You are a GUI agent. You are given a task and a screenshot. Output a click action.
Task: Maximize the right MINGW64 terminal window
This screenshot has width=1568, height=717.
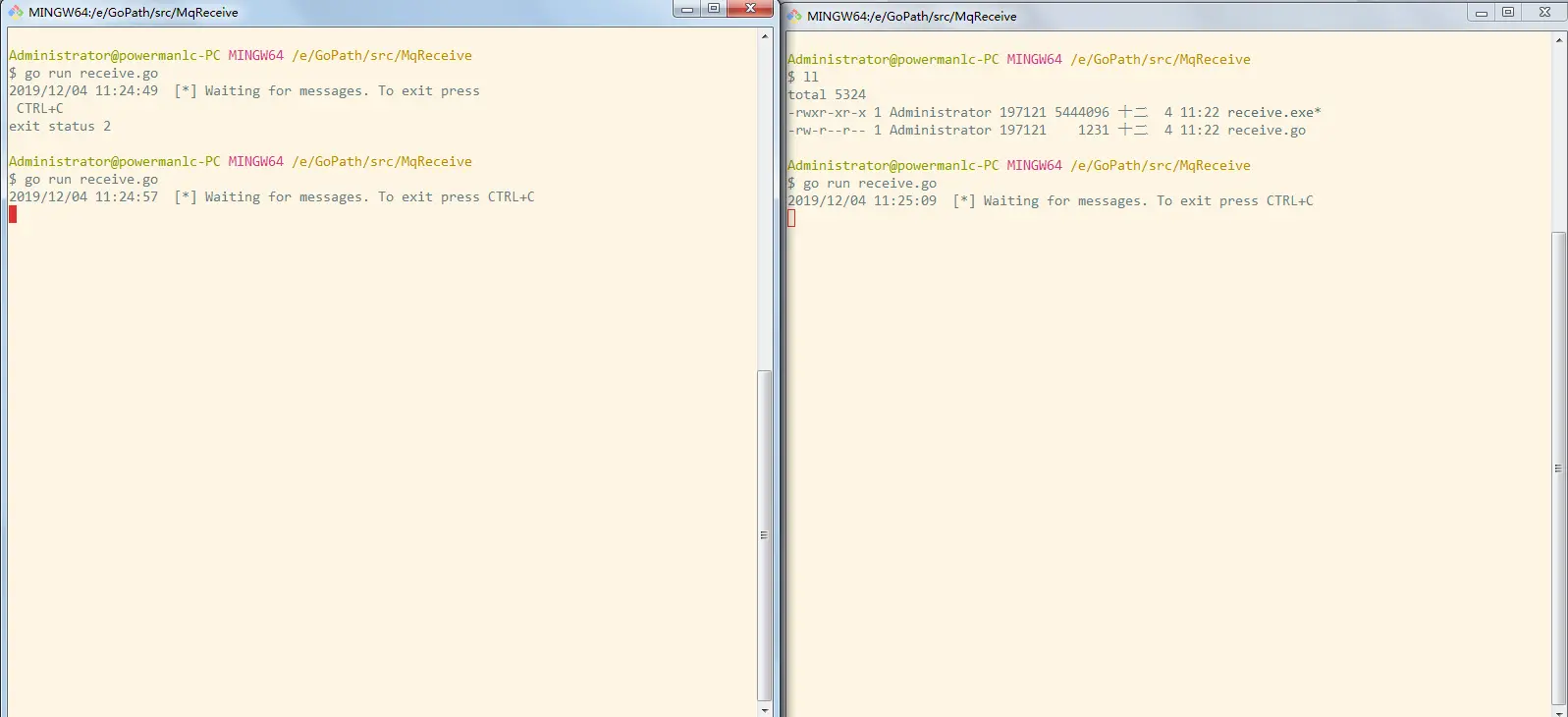[1508, 13]
